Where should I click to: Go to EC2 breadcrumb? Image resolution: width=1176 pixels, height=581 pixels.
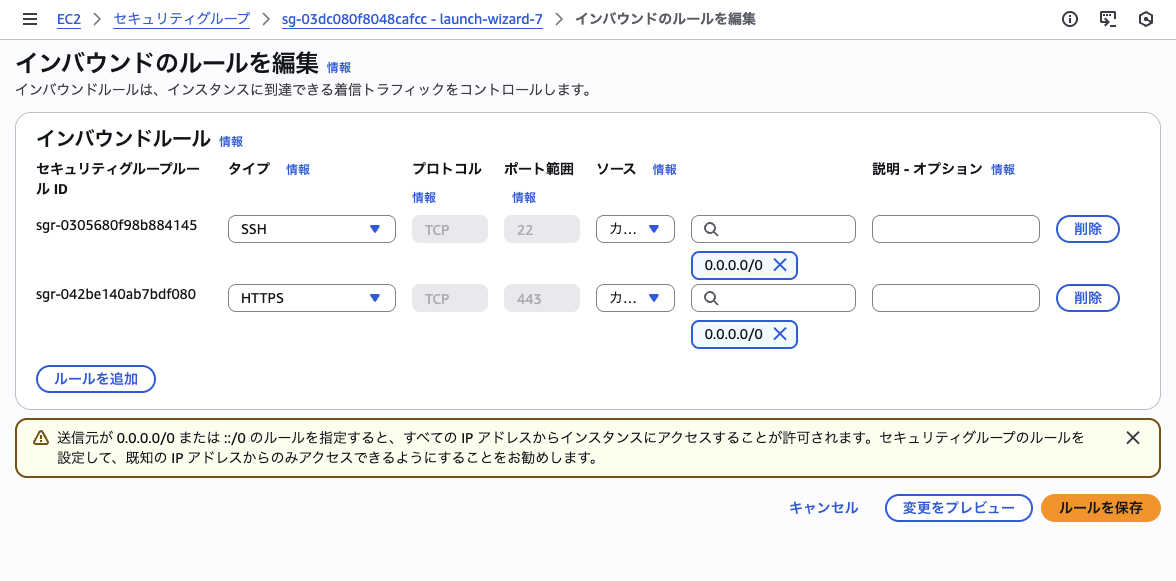pyautogui.click(x=69, y=19)
